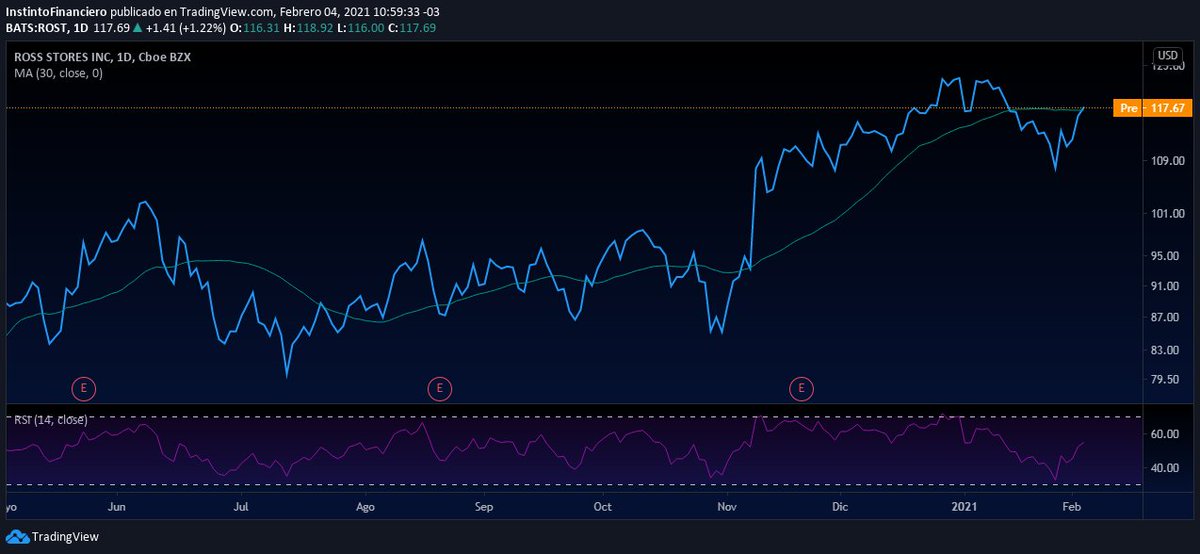Click the USD currency label
The height and width of the screenshot is (554, 1200).
[x=1167, y=55]
